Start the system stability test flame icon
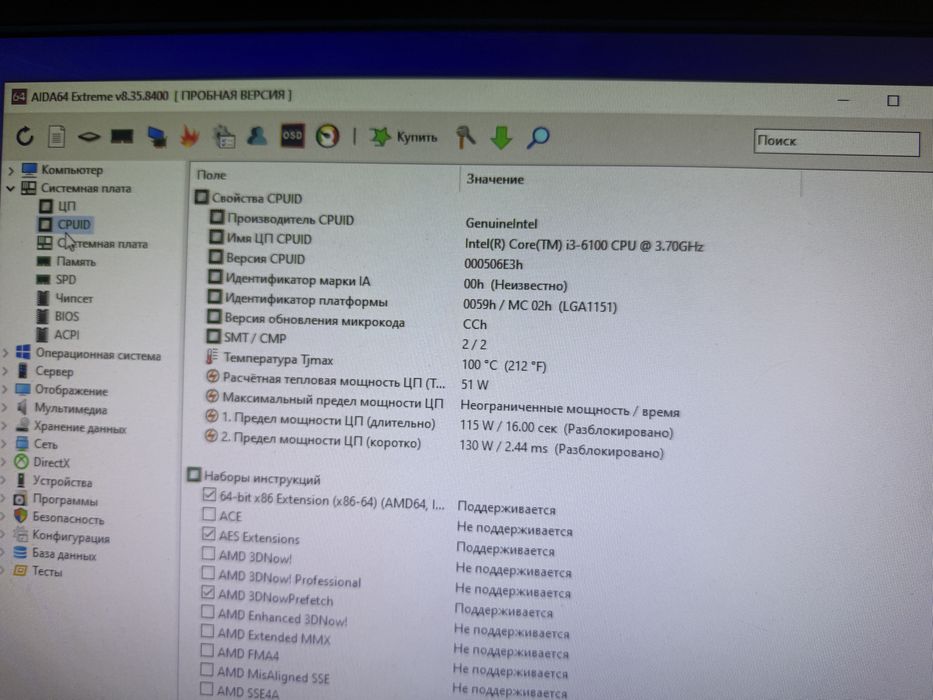This screenshot has width=933, height=700. pyautogui.click(x=189, y=136)
